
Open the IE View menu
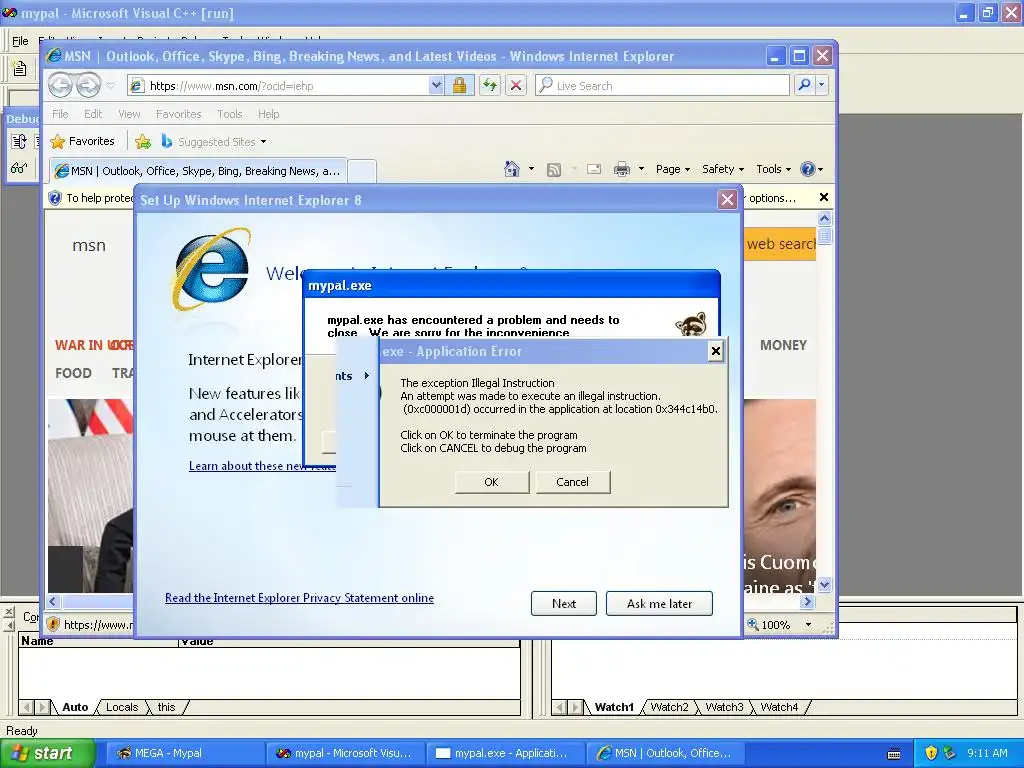[x=129, y=114]
